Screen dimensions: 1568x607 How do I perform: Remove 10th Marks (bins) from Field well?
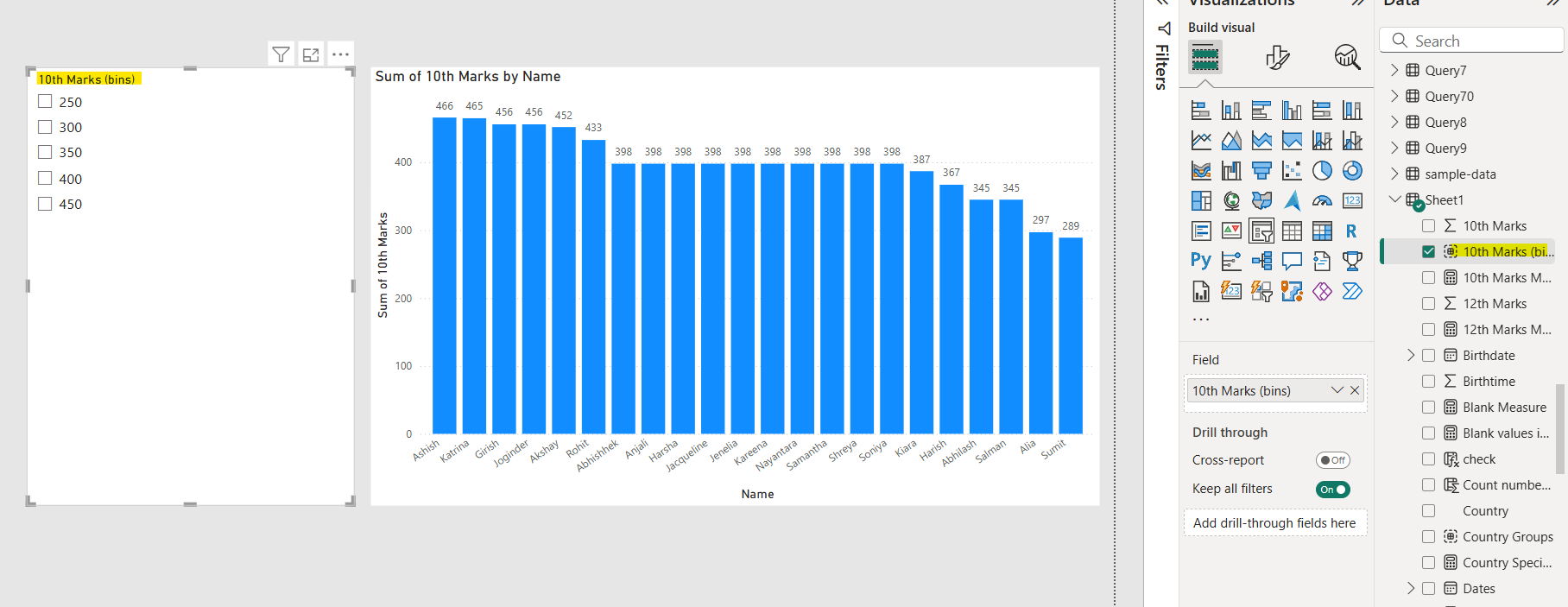[1355, 390]
